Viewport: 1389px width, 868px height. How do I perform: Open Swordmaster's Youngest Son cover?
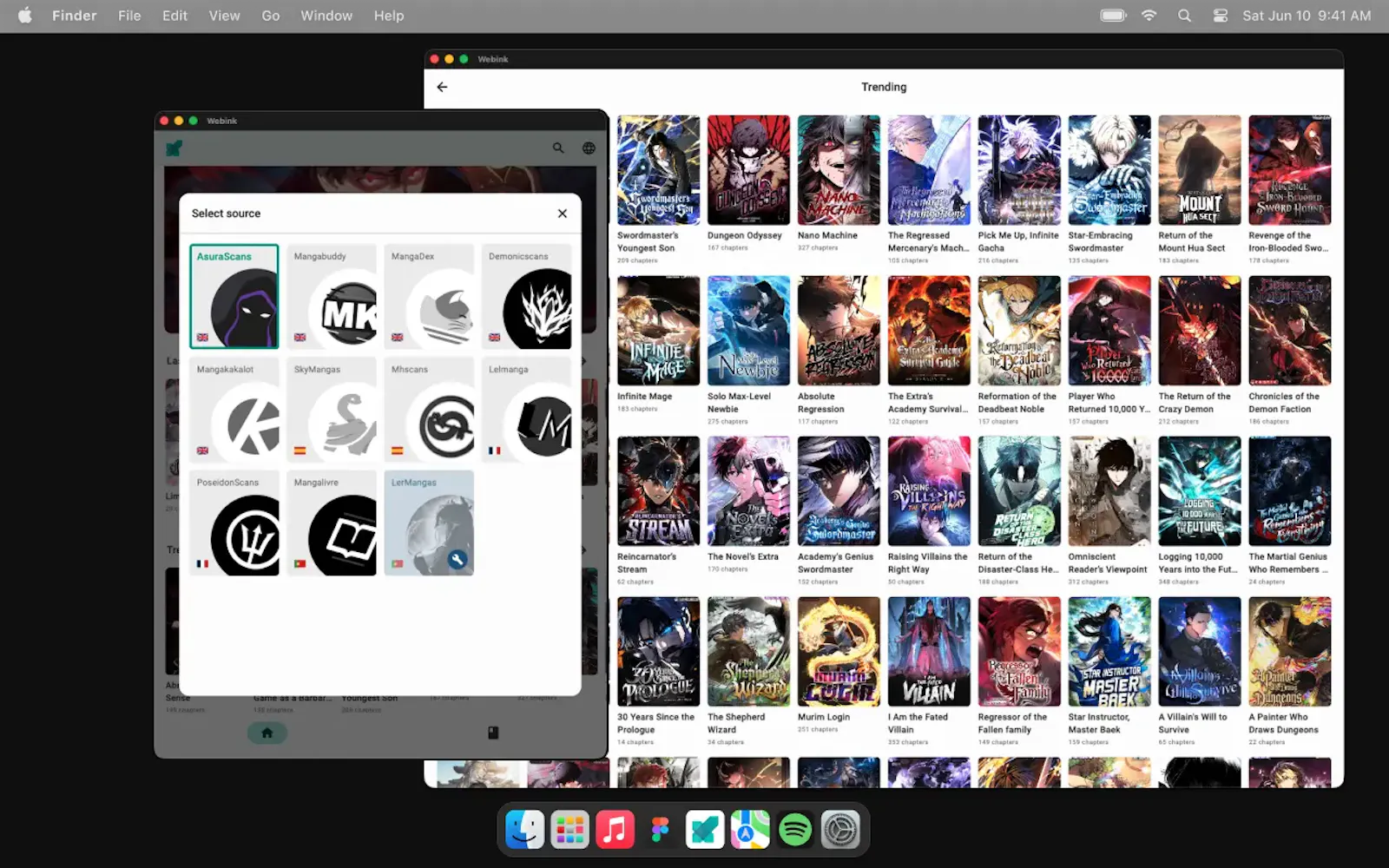[658, 170]
